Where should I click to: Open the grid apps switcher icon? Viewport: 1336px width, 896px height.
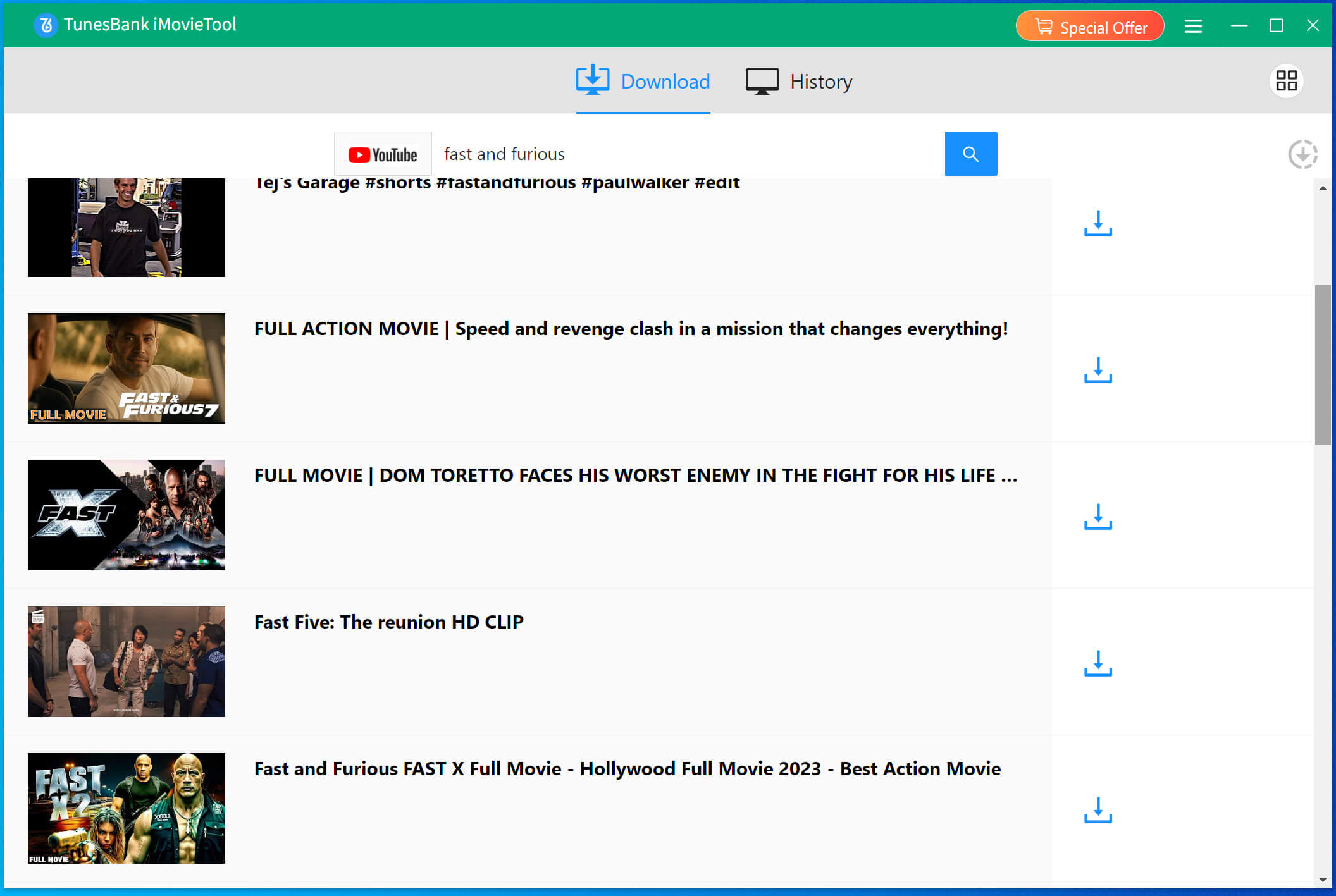coord(1286,81)
